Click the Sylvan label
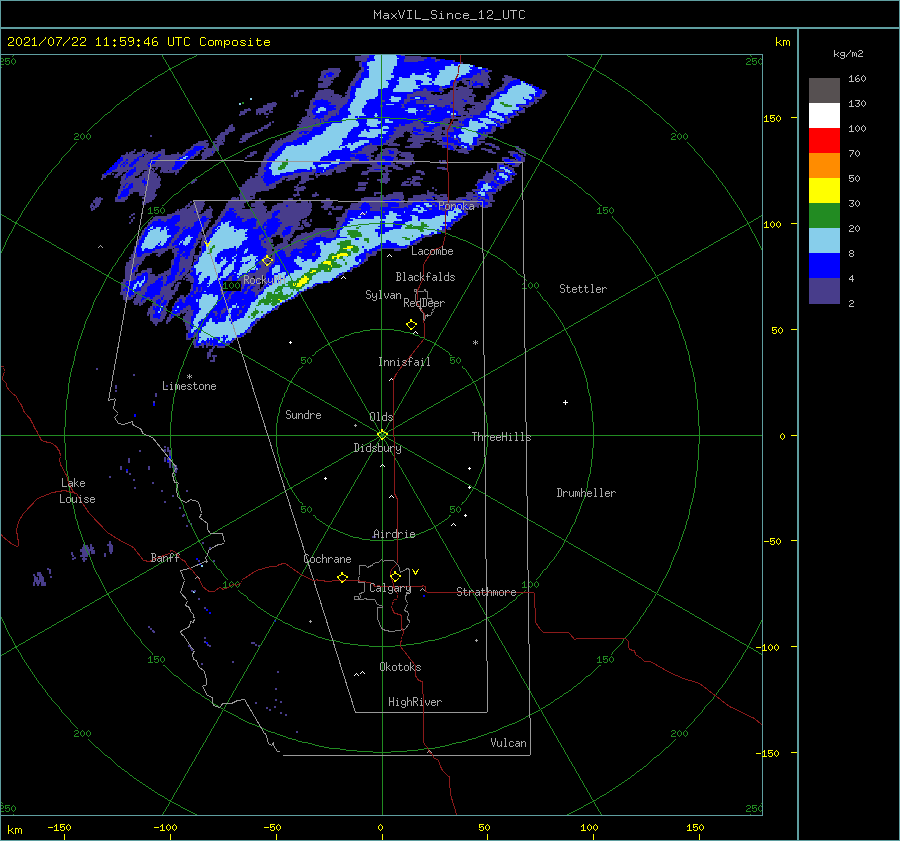The height and width of the screenshot is (841, 900). click(x=383, y=295)
